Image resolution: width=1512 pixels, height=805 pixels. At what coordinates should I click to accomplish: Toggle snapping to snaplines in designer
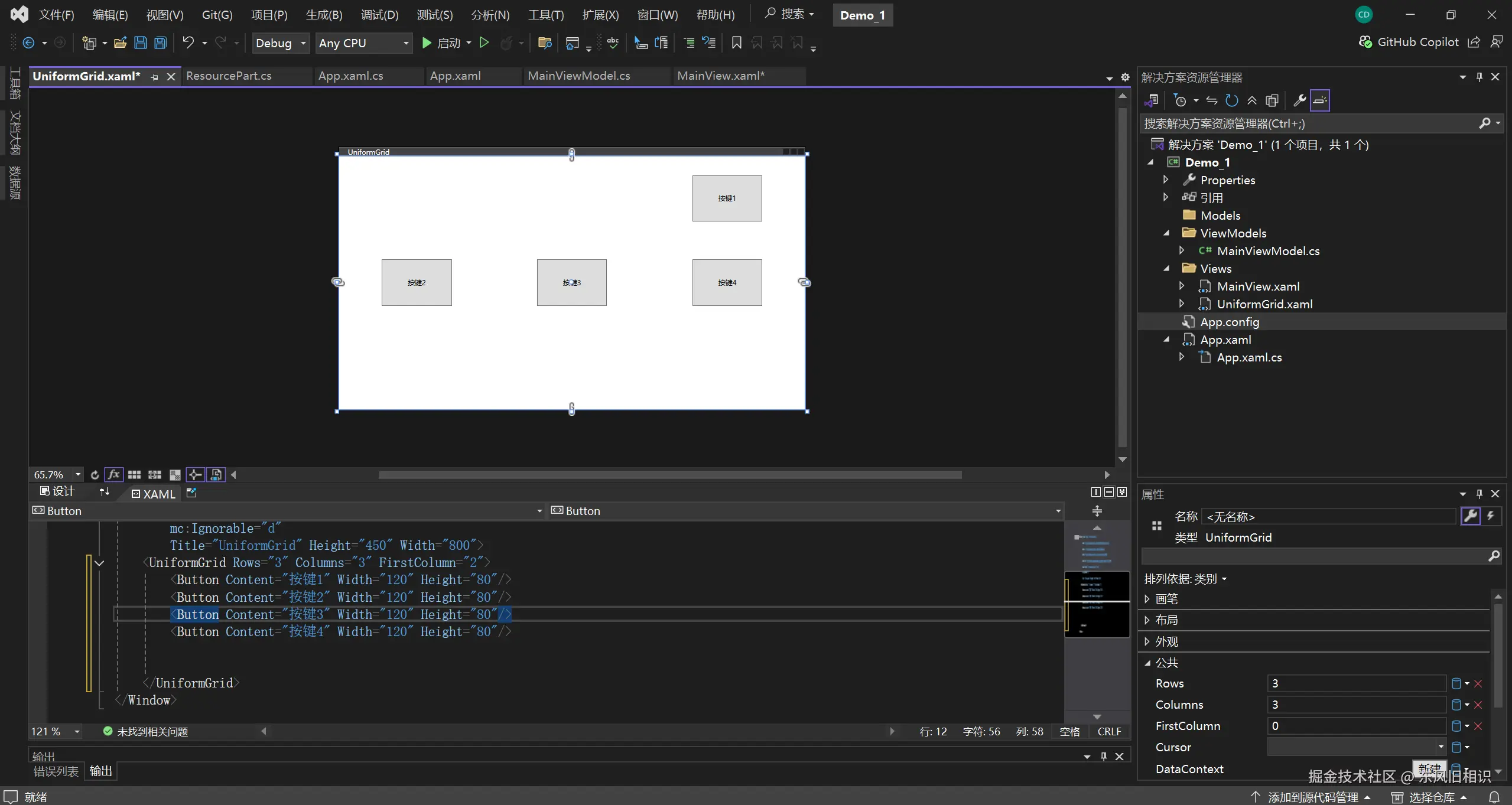pyautogui.click(x=195, y=475)
